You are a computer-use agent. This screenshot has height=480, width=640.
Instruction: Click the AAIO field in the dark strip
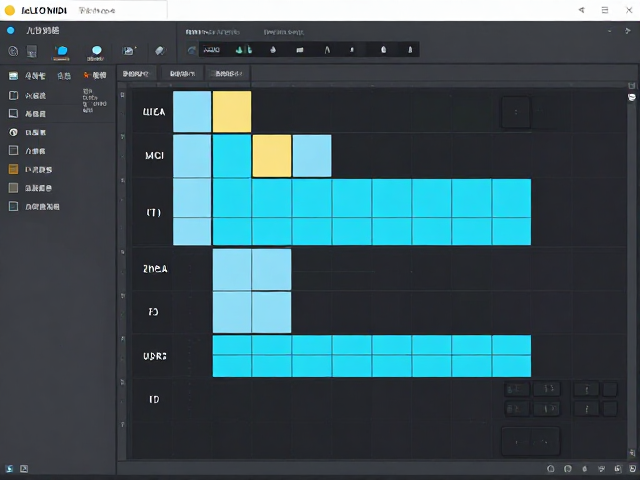212,50
